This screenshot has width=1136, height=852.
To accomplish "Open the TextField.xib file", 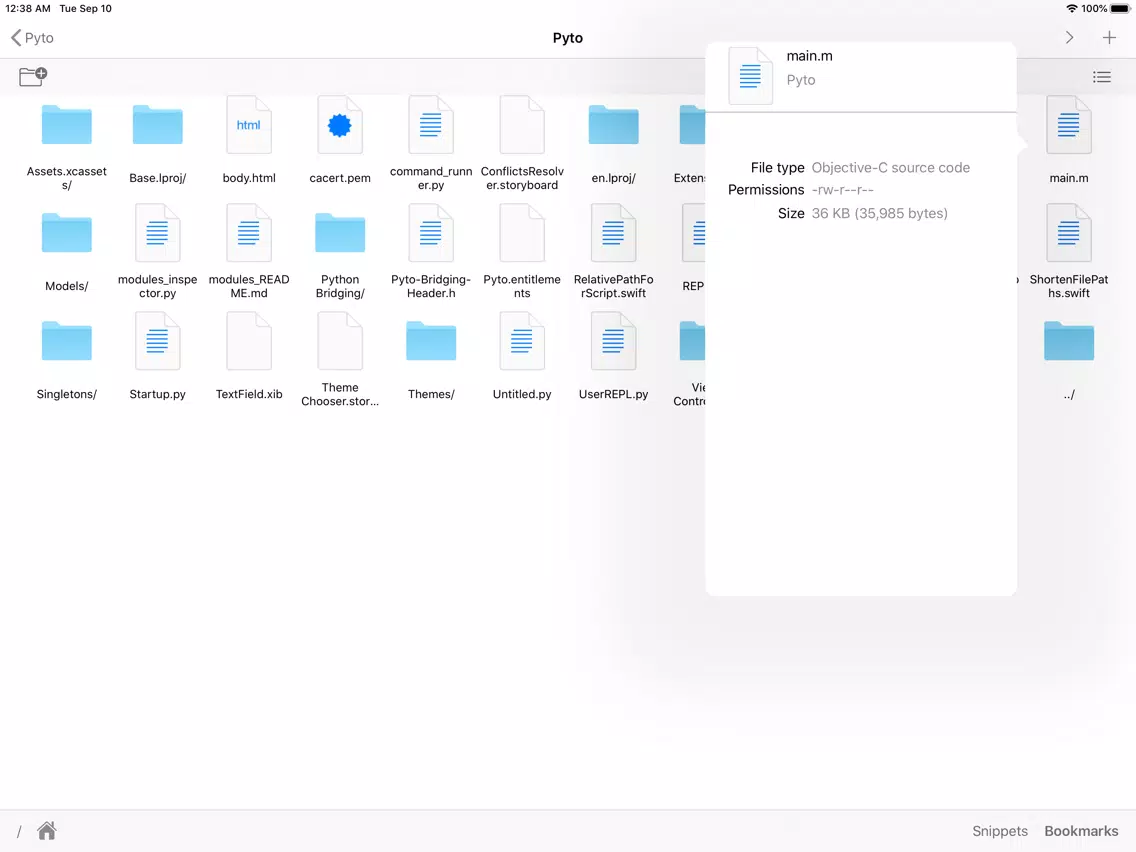I will coord(248,341).
